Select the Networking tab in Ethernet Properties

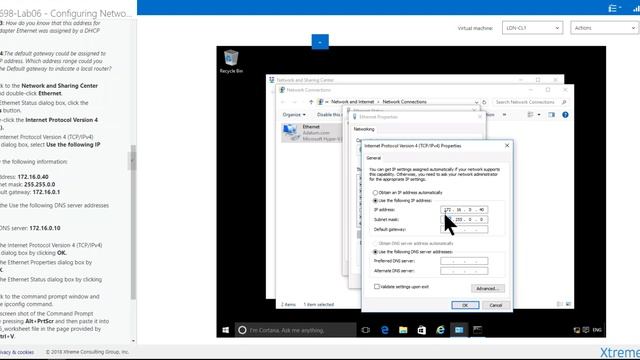pyautogui.click(x=364, y=129)
